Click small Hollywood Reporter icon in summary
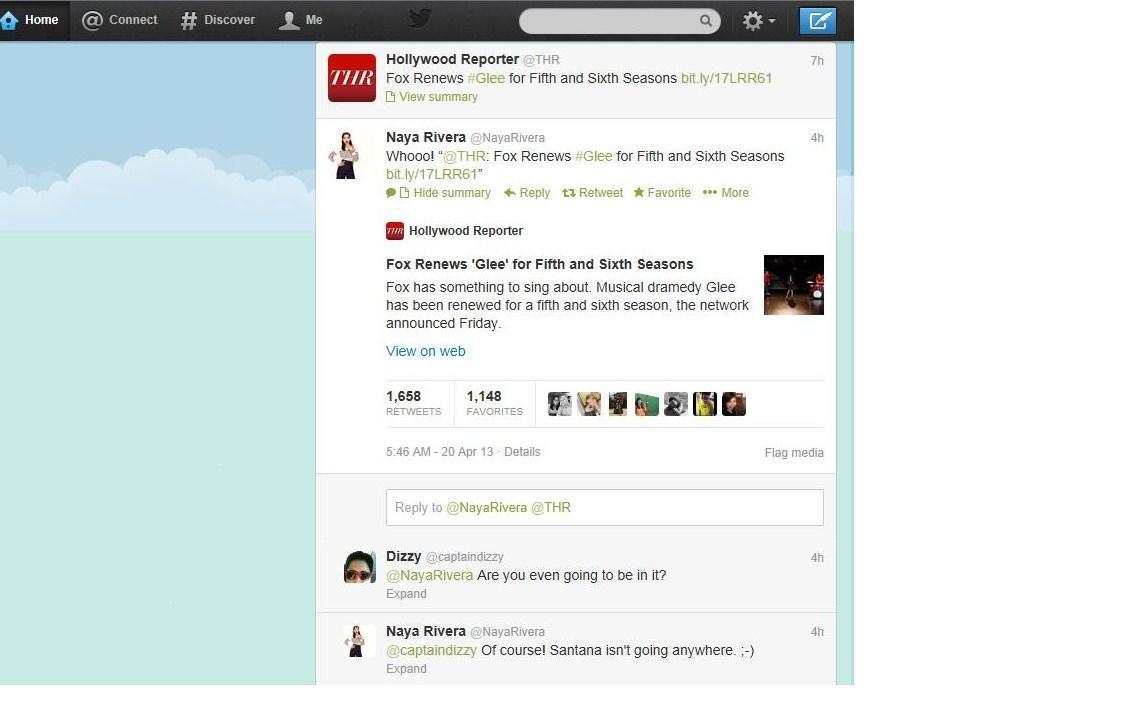The height and width of the screenshot is (707, 1128). pos(394,231)
